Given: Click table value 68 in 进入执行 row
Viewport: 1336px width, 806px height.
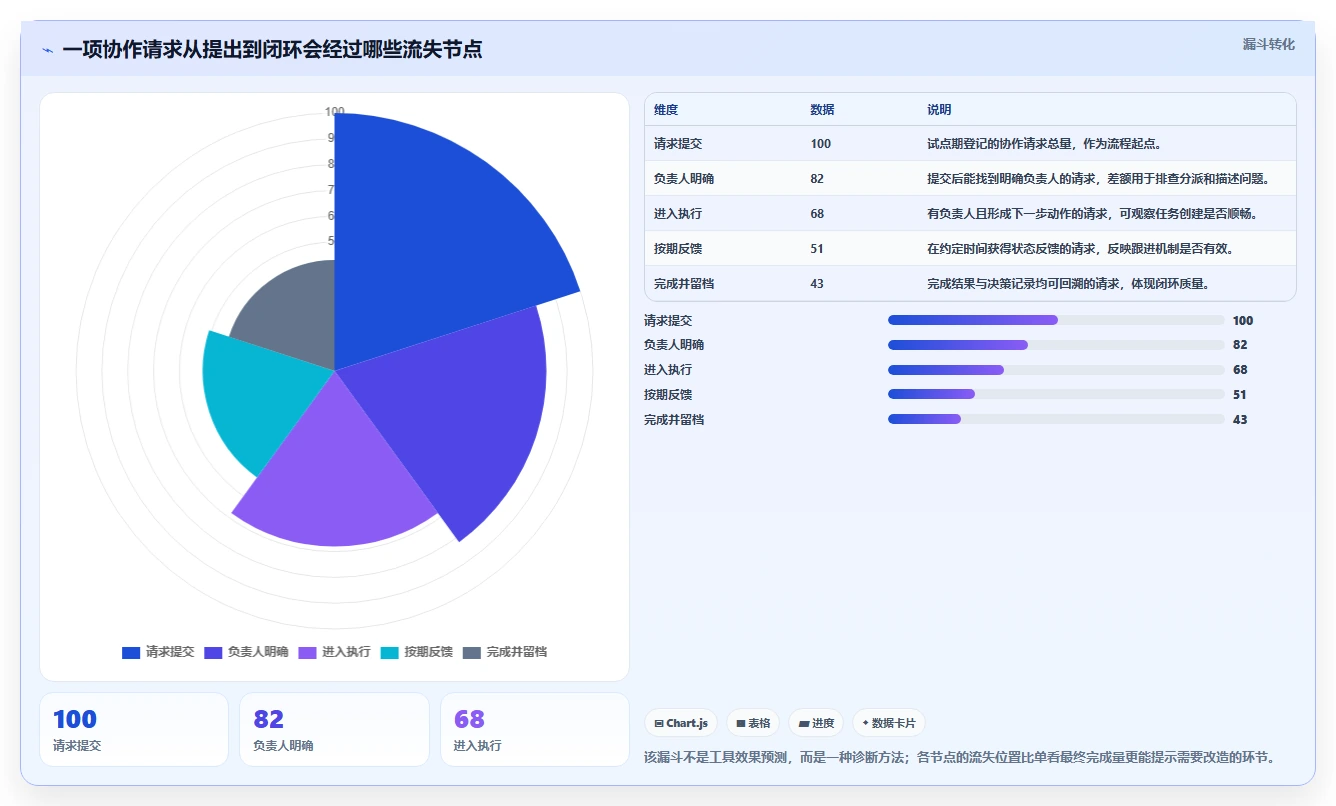Looking at the screenshot, I should tap(817, 214).
